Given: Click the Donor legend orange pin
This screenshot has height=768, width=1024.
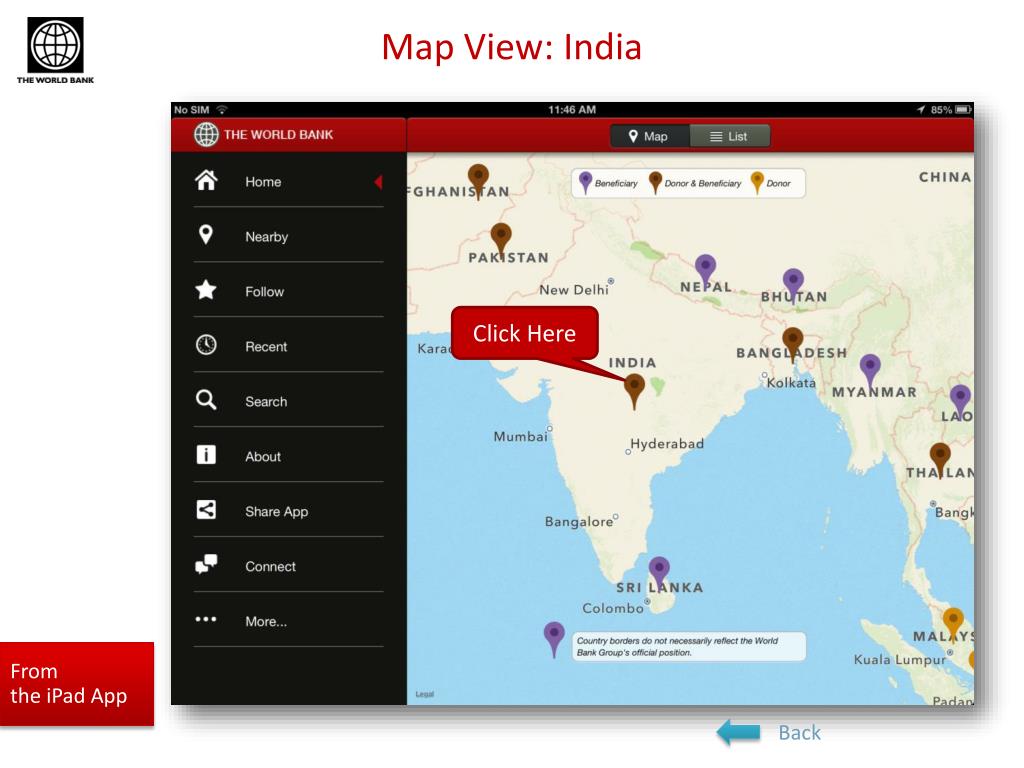Looking at the screenshot, I should pyautogui.click(x=757, y=183).
